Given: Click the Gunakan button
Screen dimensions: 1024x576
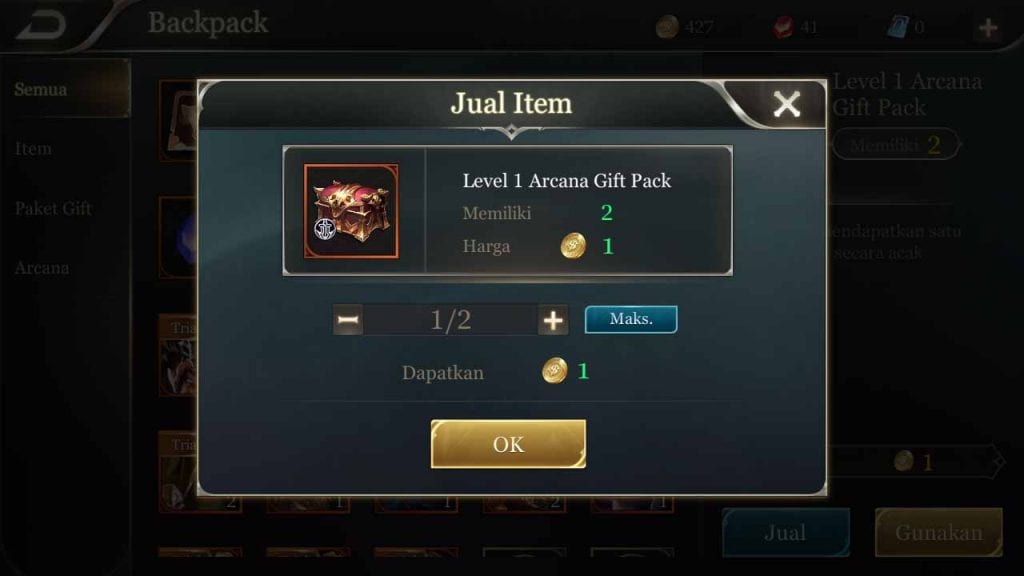Looking at the screenshot, I should pos(938,532).
